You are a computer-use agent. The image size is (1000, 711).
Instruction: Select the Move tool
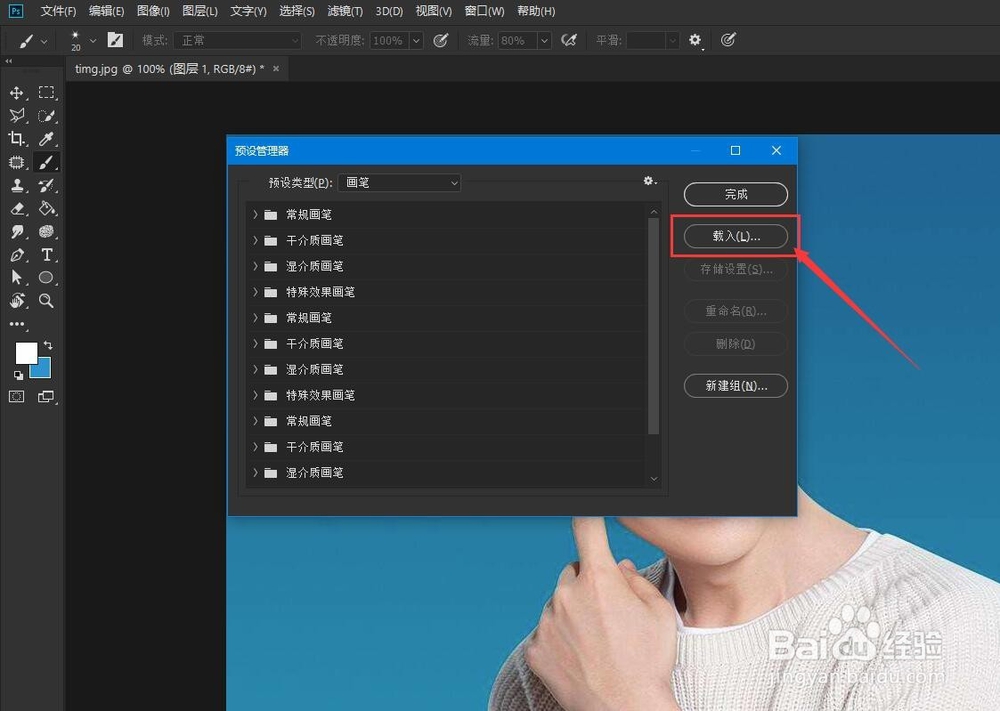point(17,93)
